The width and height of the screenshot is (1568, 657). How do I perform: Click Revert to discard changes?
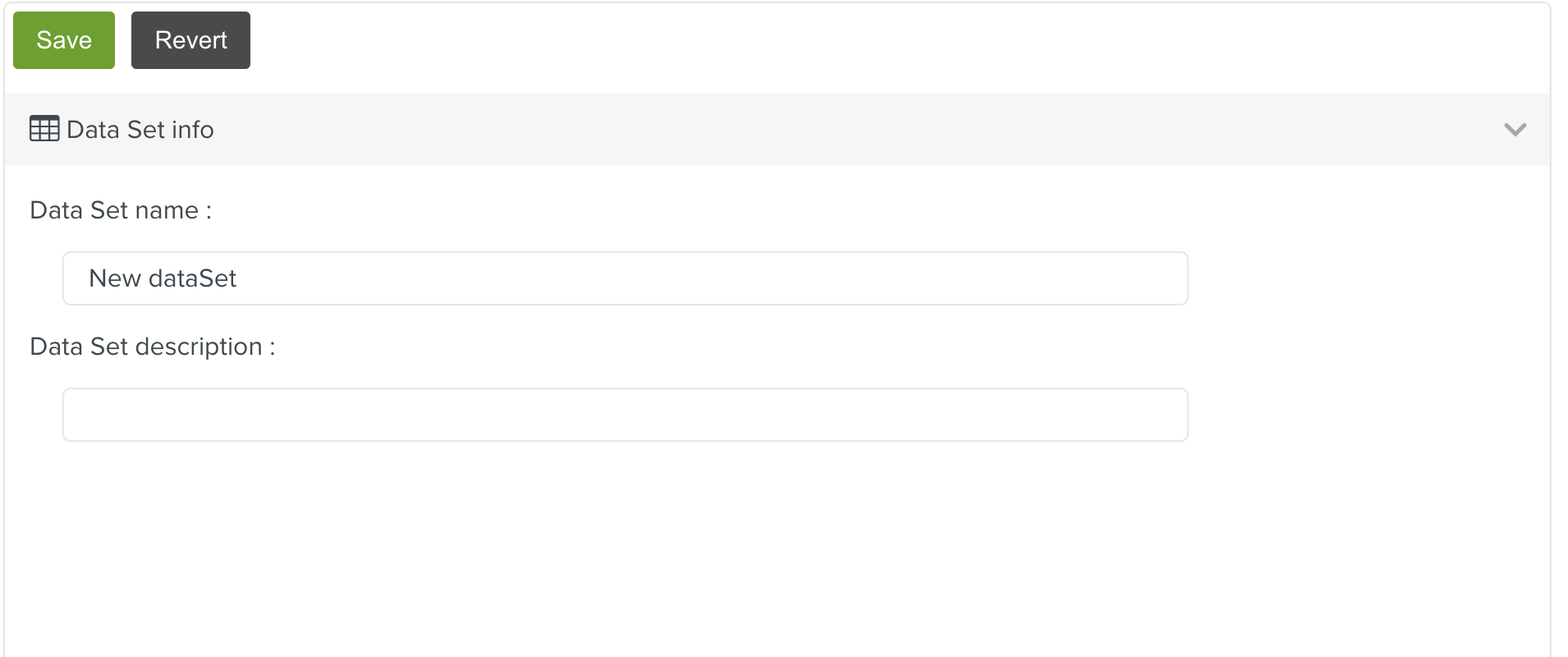coord(190,39)
